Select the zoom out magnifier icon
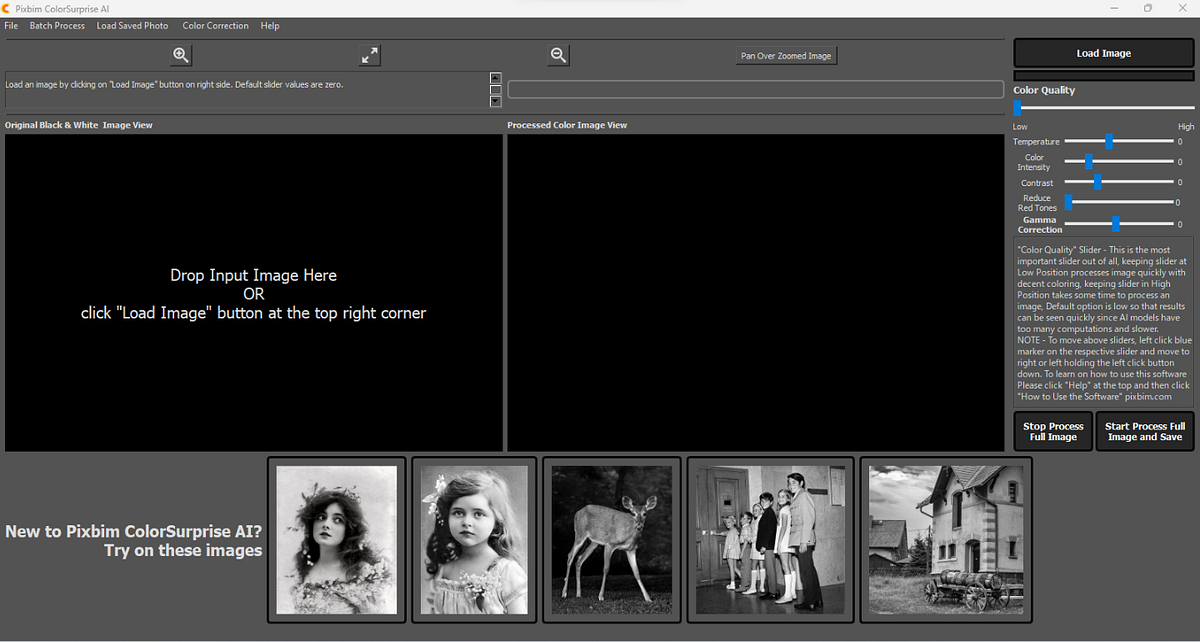The height and width of the screenshot is (642, 1200). [558, 55]
